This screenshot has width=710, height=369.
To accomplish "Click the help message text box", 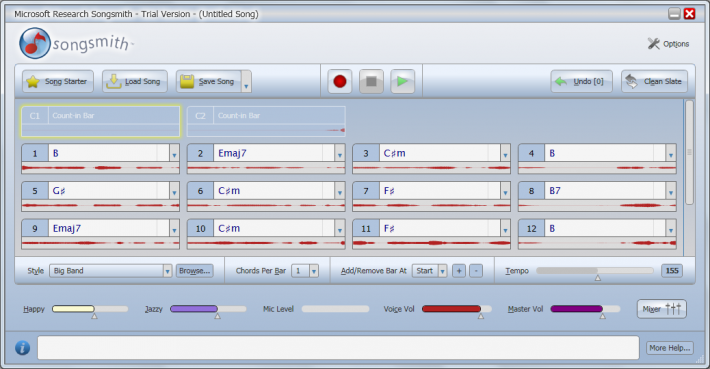I will click(x=338, y=348).
